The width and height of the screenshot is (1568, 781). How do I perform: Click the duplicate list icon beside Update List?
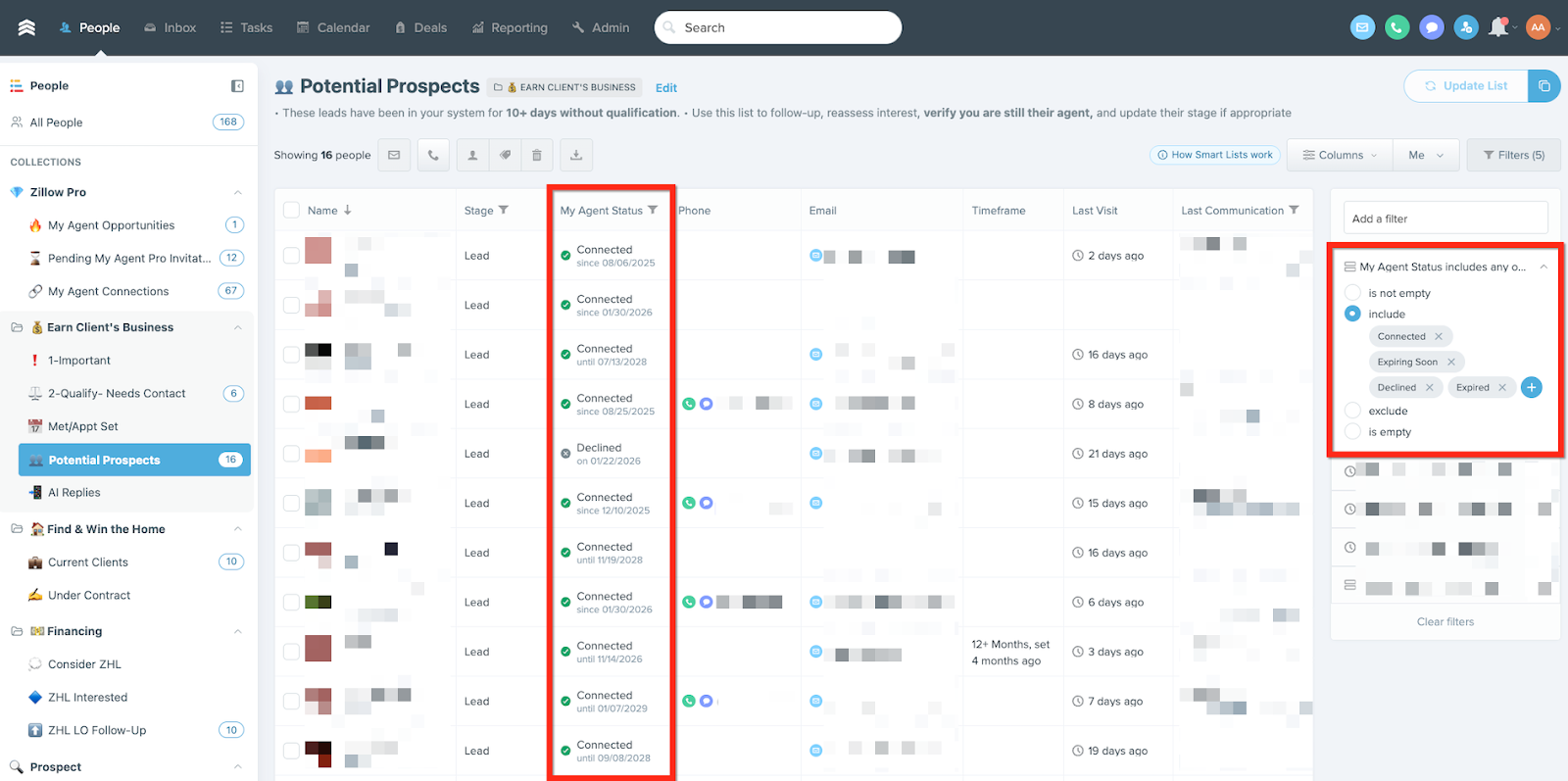point(1543,86)
